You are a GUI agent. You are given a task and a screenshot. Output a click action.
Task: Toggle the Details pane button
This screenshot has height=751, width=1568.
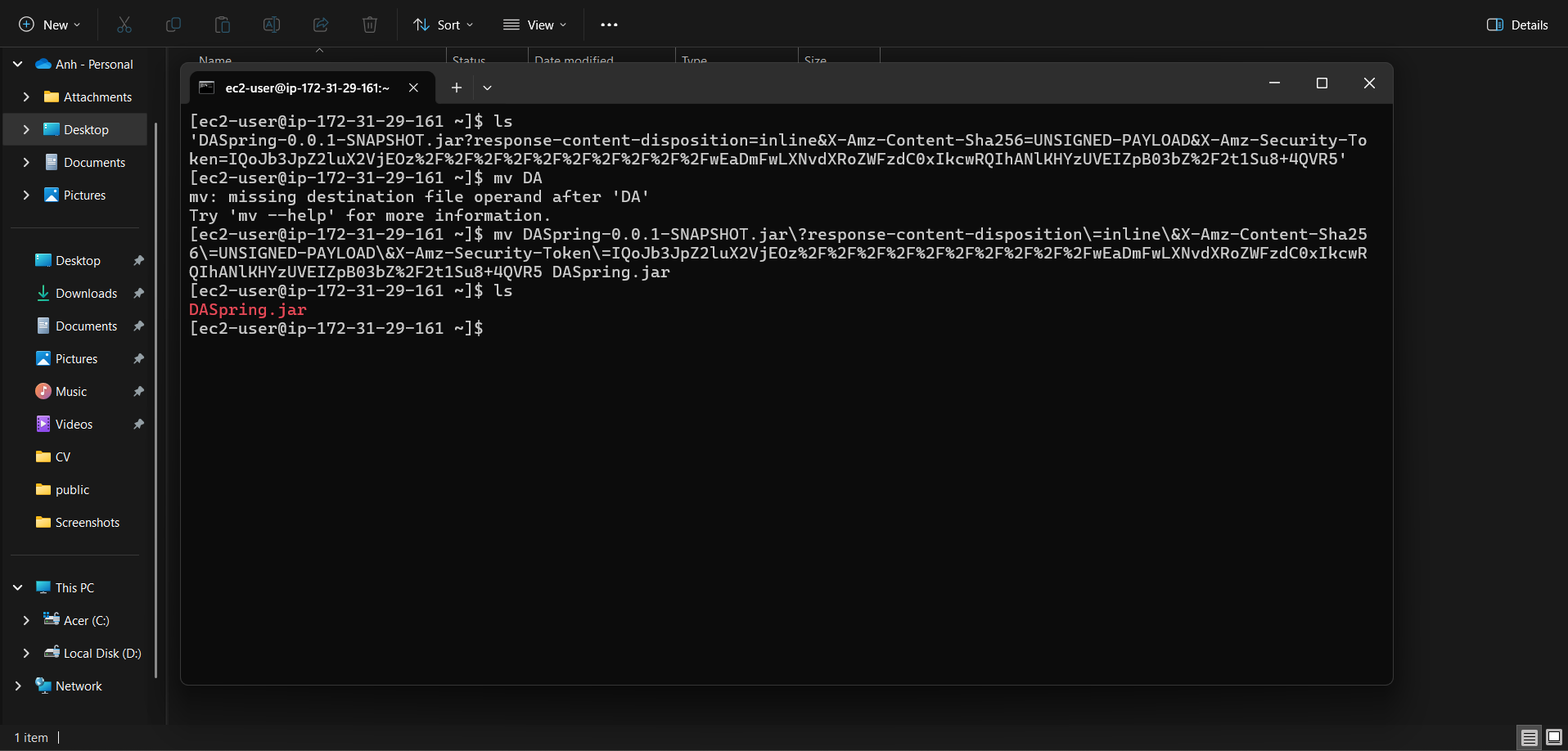coord(1517,25)
